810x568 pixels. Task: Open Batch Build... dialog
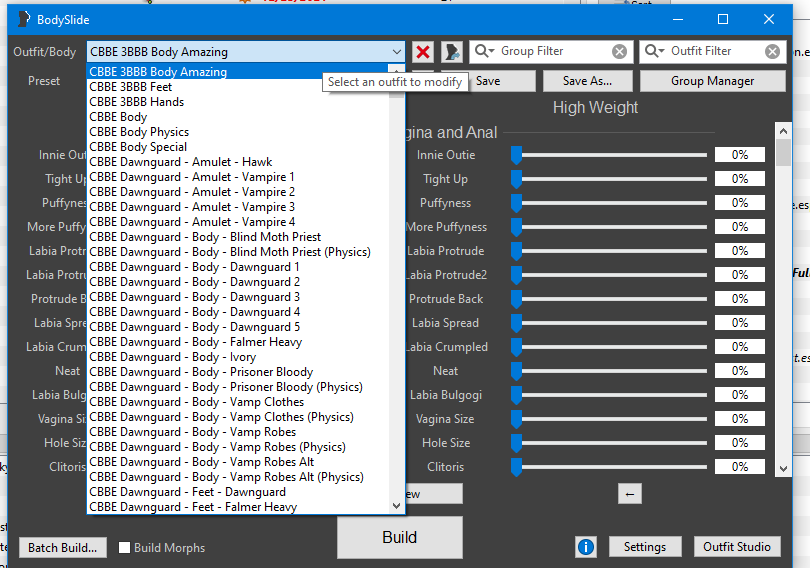point(63,547)
